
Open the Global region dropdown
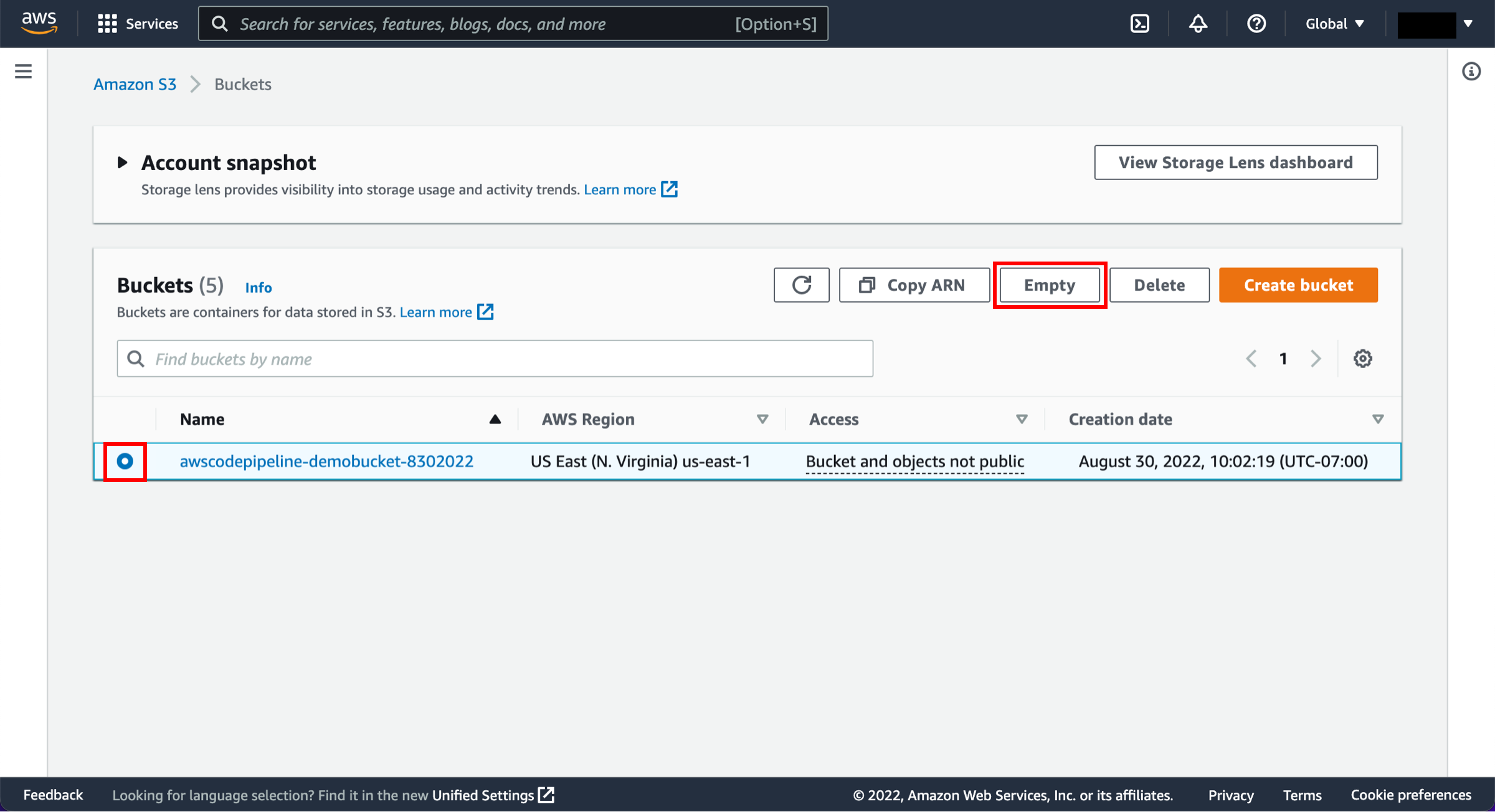tap(1334, 24)
